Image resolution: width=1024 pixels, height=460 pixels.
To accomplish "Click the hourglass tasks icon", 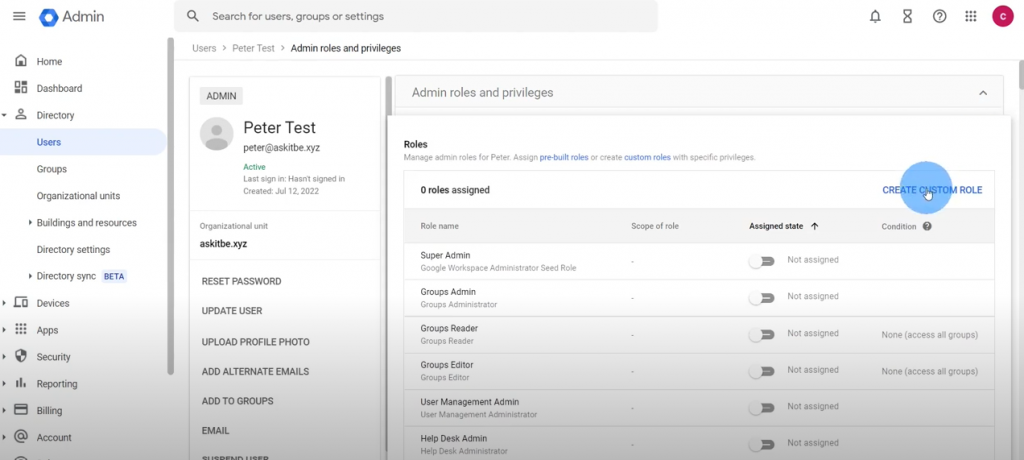I will (907, 17).
